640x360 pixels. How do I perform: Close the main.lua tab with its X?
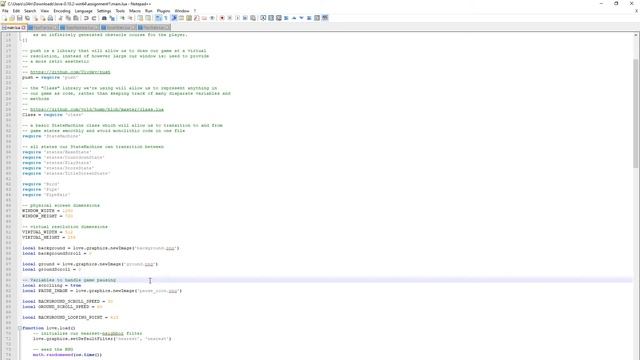click(24, 27)
